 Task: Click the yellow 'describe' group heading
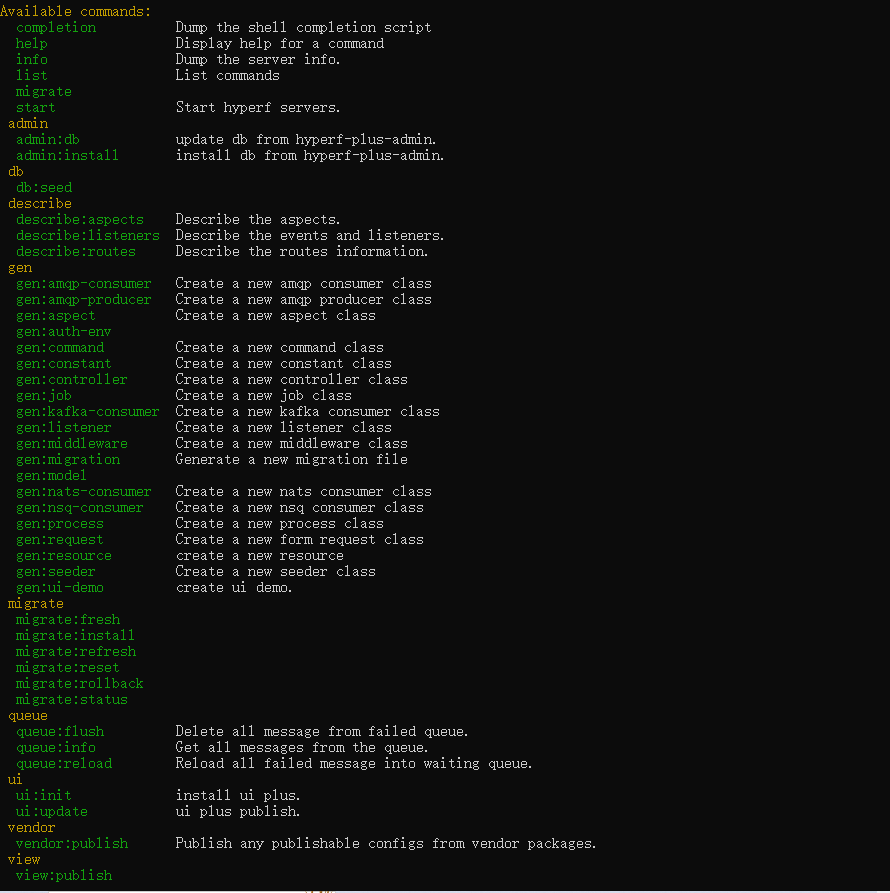point(40,203)
